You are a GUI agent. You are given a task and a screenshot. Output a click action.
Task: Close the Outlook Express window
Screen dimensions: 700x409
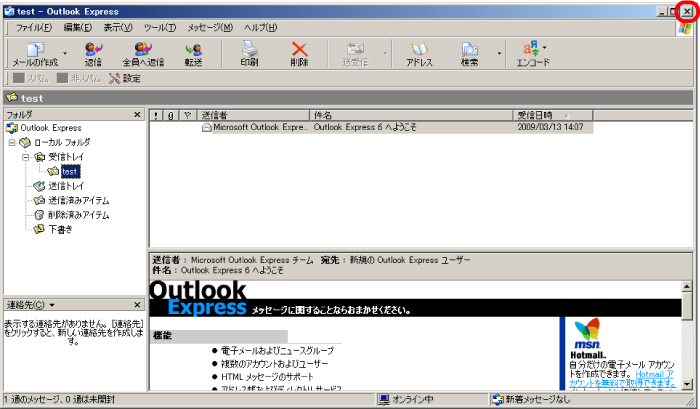click(x=688, y=12)
